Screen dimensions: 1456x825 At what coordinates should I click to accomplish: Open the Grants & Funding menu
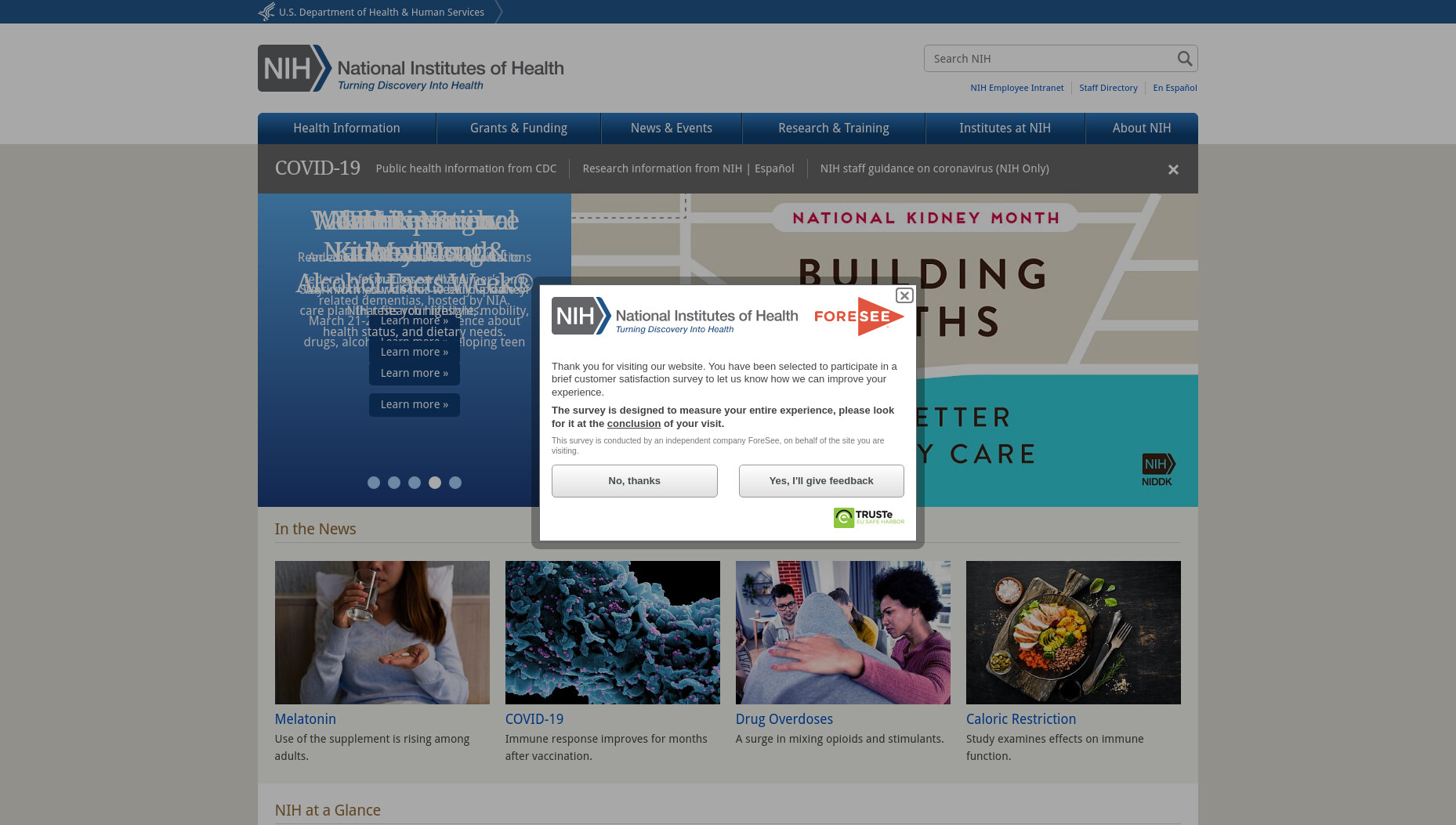point(519,128)
